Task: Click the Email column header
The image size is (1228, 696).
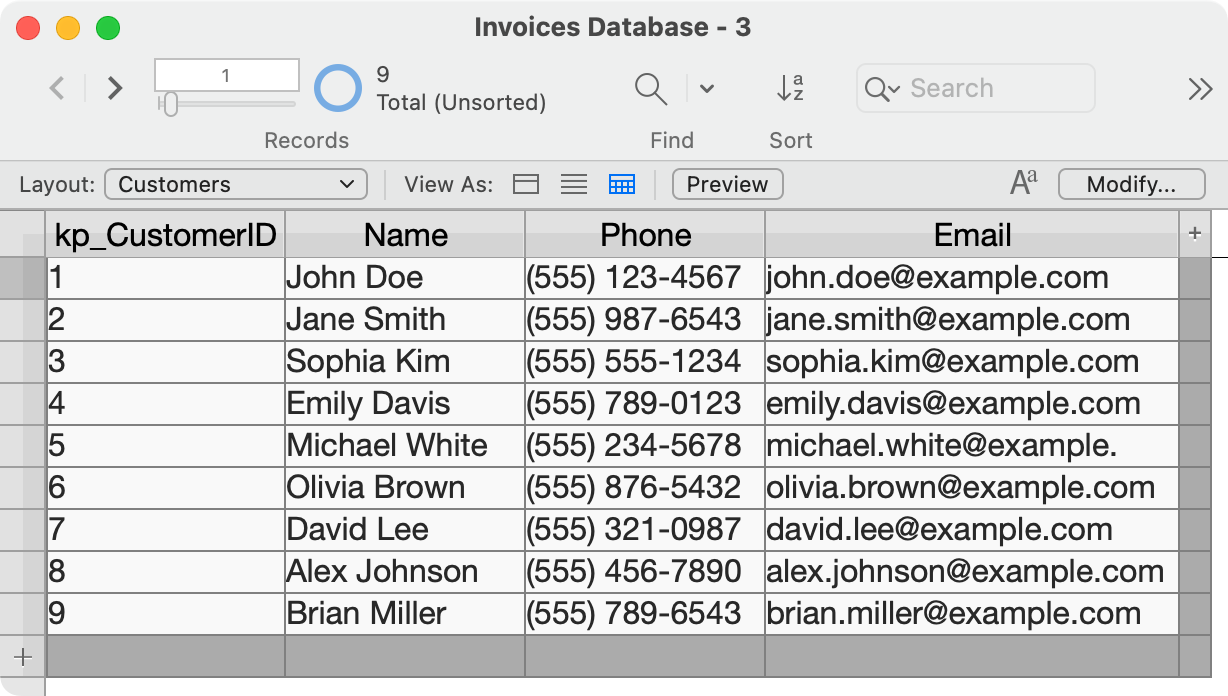Action: (x=972, y=235)
